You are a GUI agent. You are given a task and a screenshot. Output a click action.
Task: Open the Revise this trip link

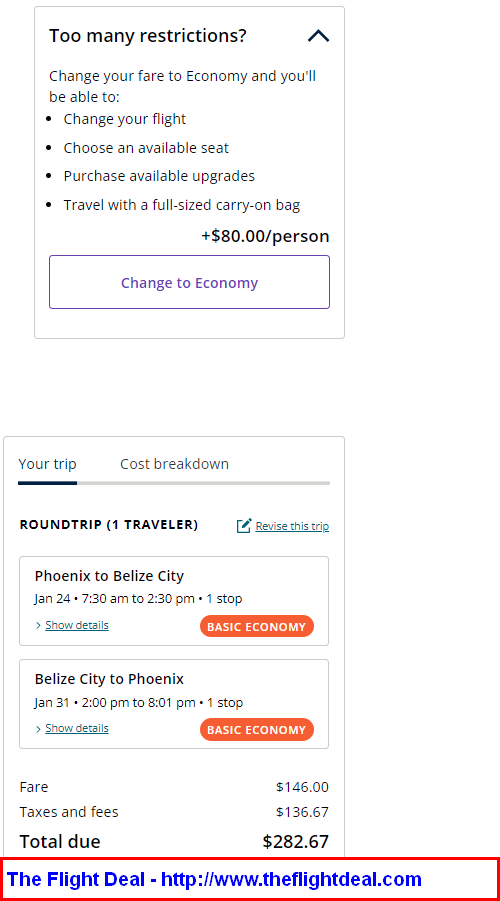coord(292,526)
